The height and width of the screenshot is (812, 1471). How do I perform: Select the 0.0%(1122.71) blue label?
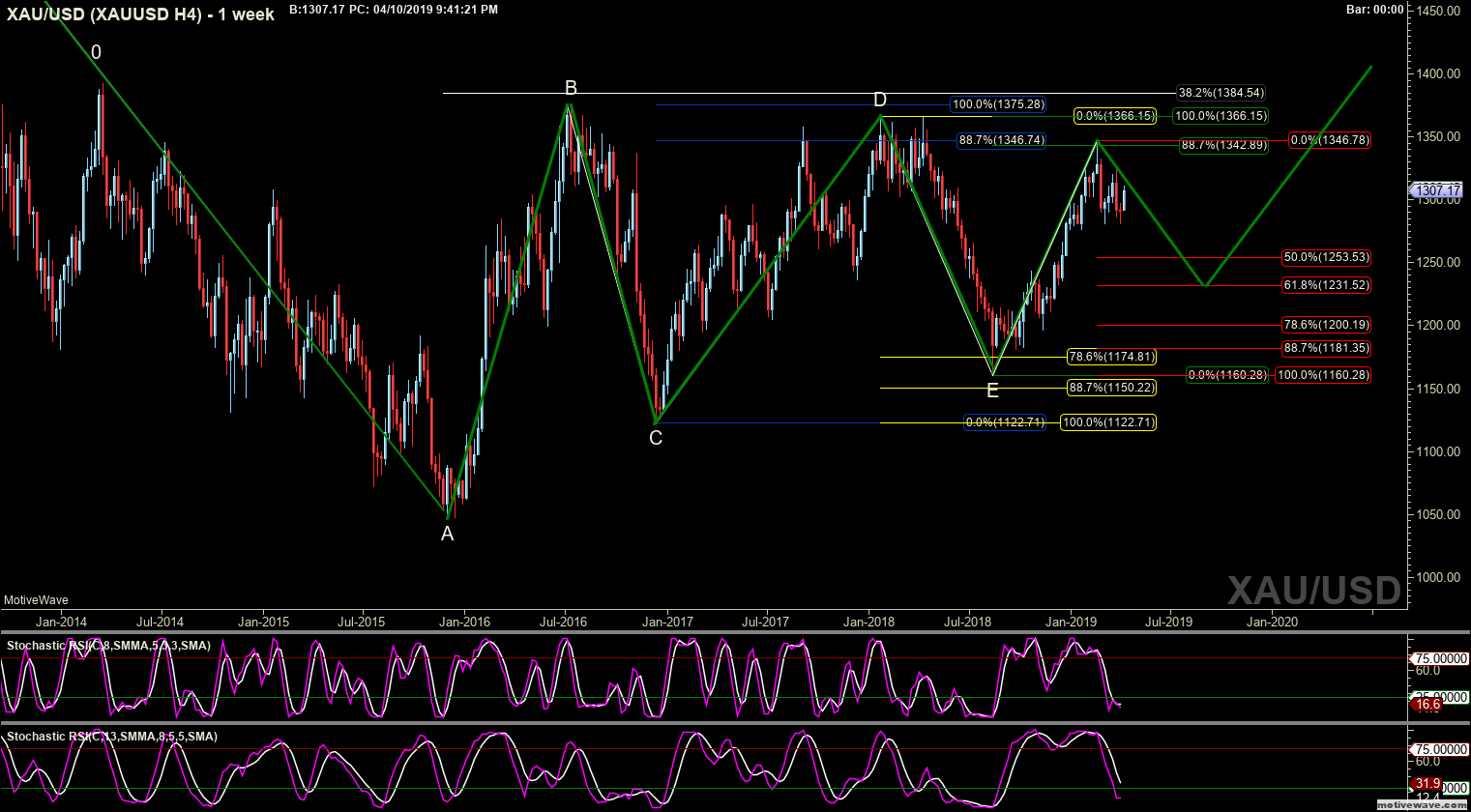point(1005,422)
